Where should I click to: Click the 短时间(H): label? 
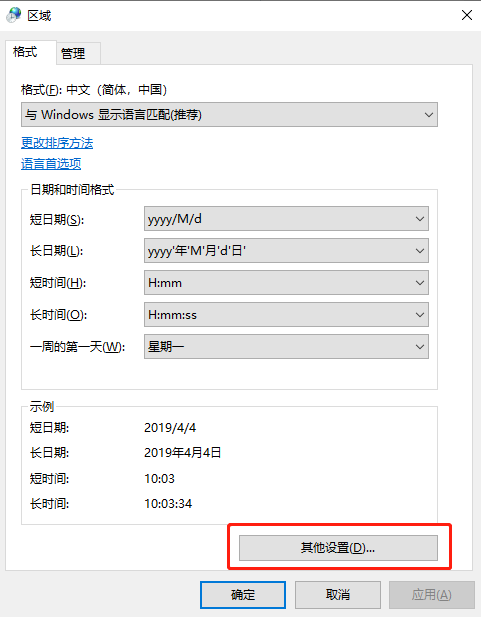58,283
